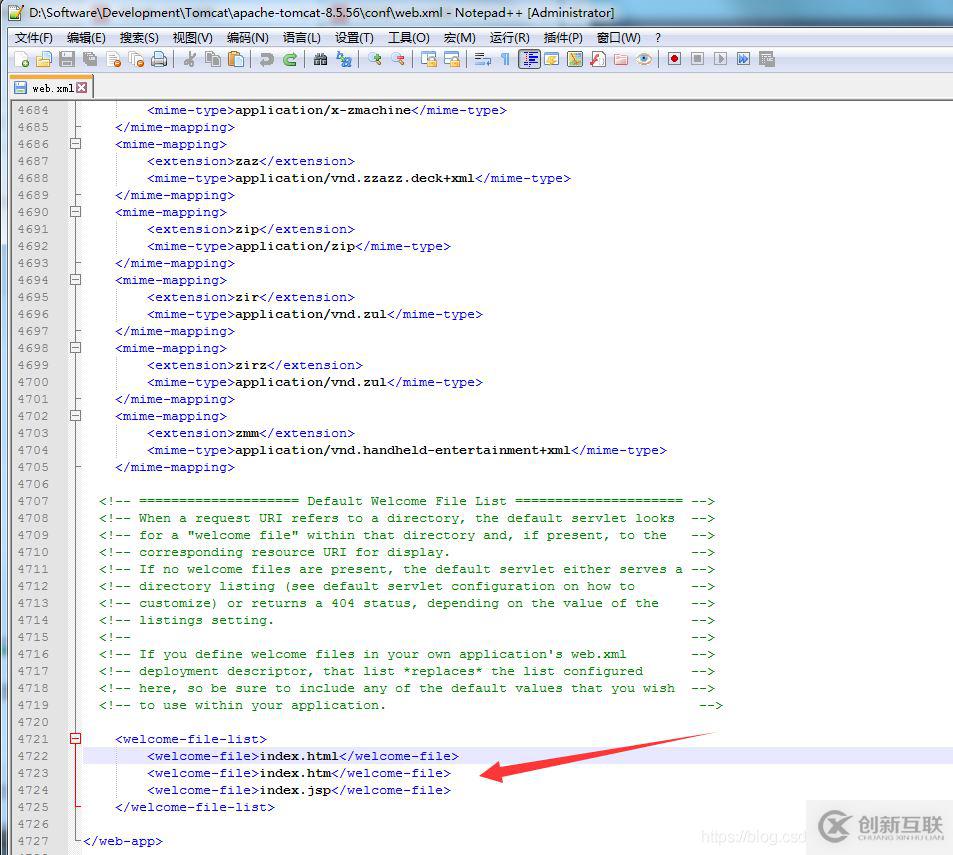Toggle show all characters pilcrow button
The width and height of the screenshot is (953, 855).
pos(505,60)
